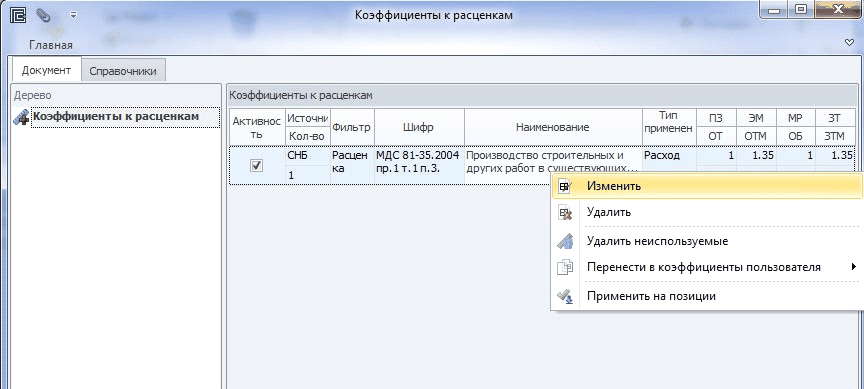This screenshot has width=864, height=389.
Task: Expand the Перенести в коэффициенты пользователя submenu arrow
Action: point(854,267)
